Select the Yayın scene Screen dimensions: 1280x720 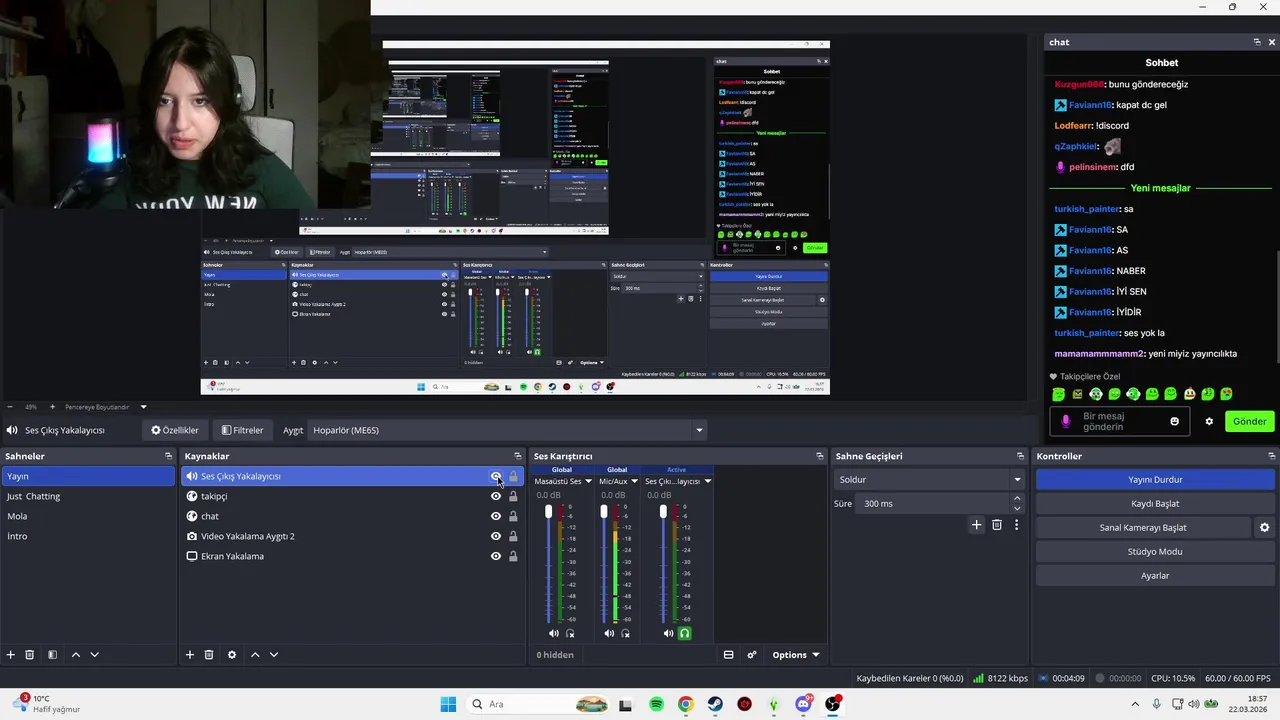pos(88,476)
